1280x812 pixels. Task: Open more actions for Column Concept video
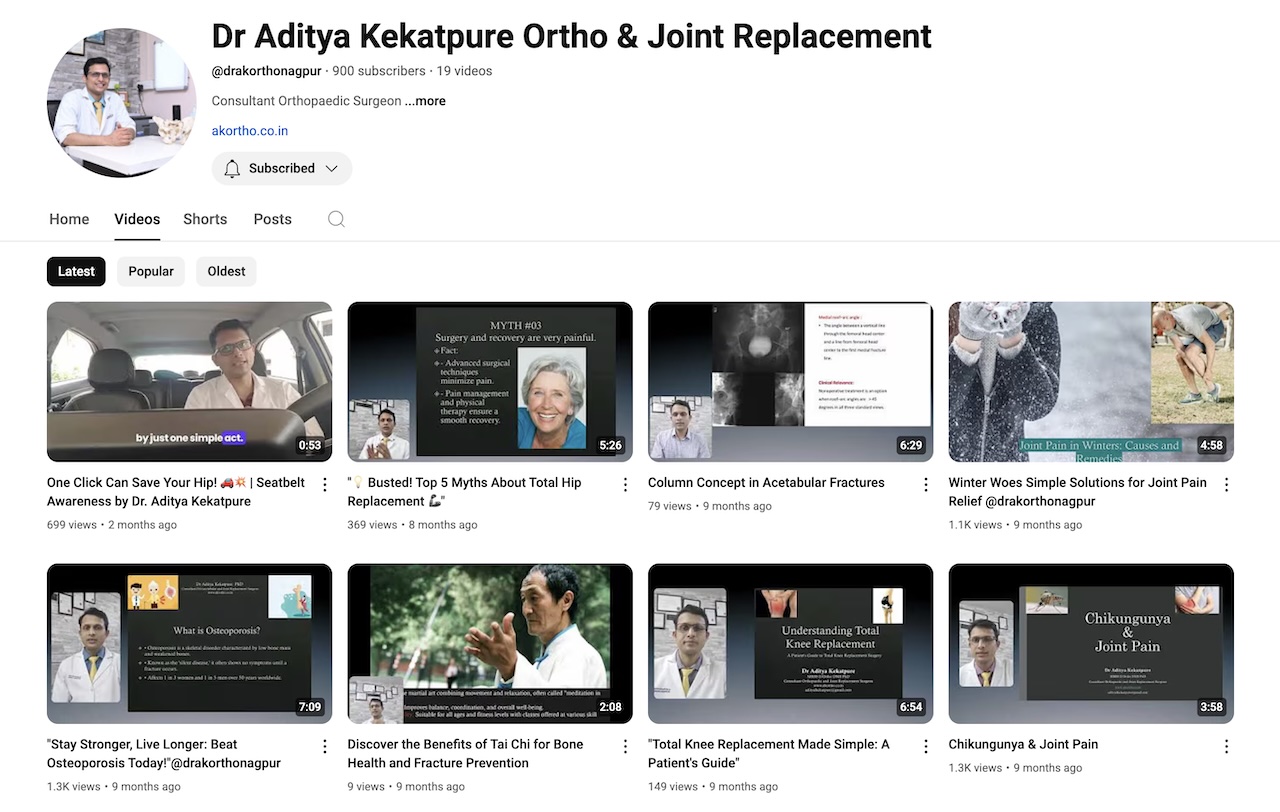click(x=926, y=485)
